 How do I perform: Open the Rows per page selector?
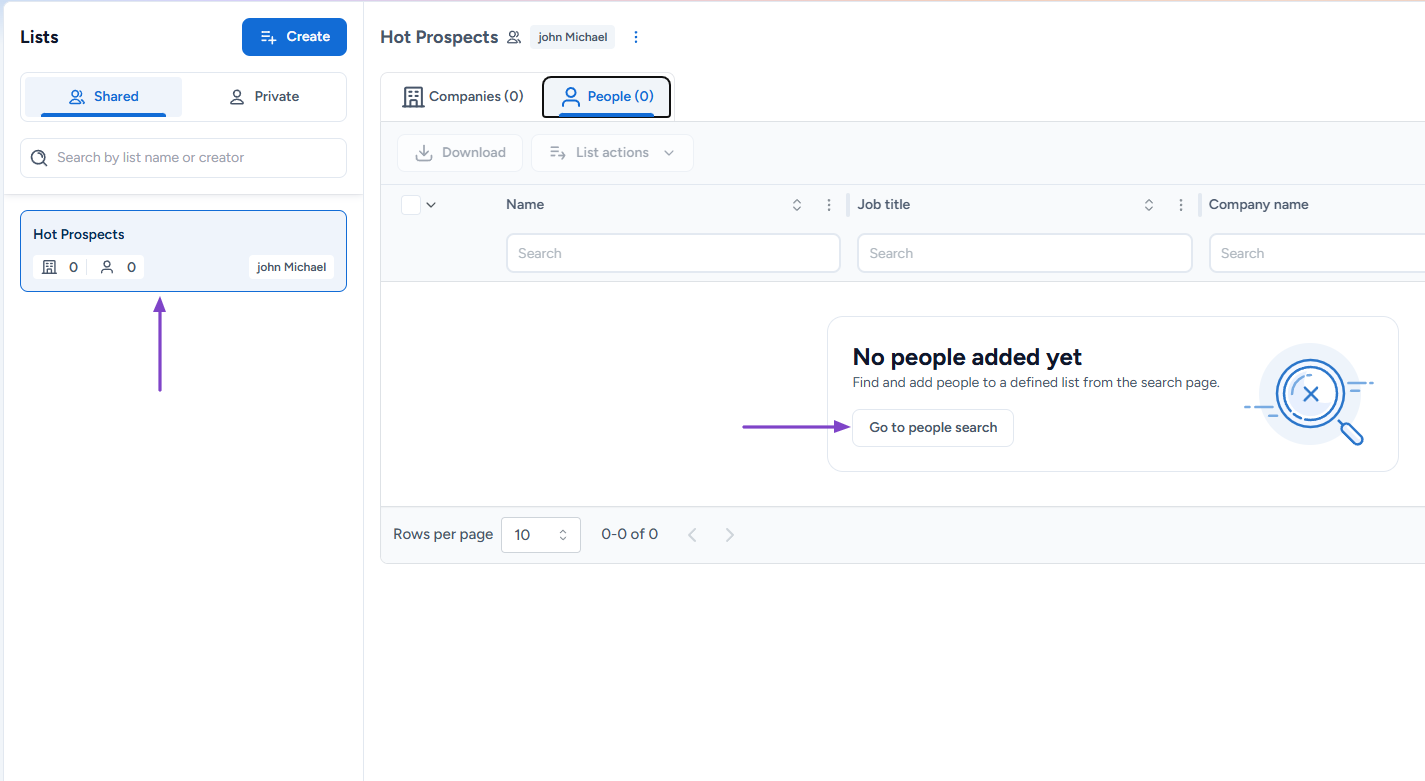[x=541, y=535]
